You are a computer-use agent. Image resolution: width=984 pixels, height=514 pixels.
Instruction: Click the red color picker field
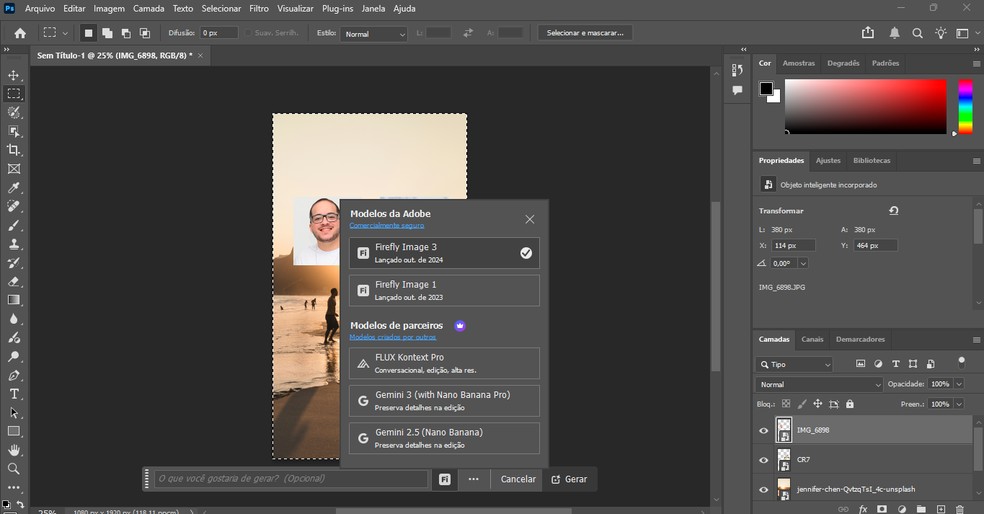[865, 106]
